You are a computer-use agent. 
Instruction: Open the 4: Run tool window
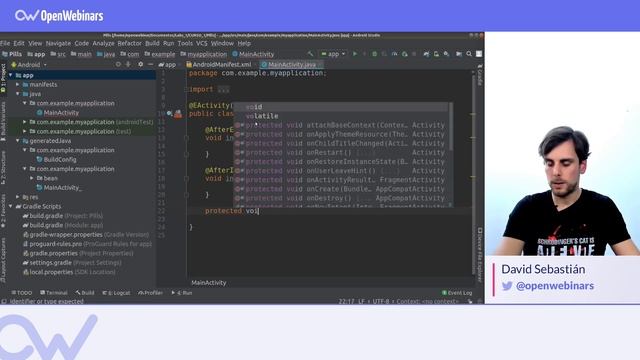182,293
